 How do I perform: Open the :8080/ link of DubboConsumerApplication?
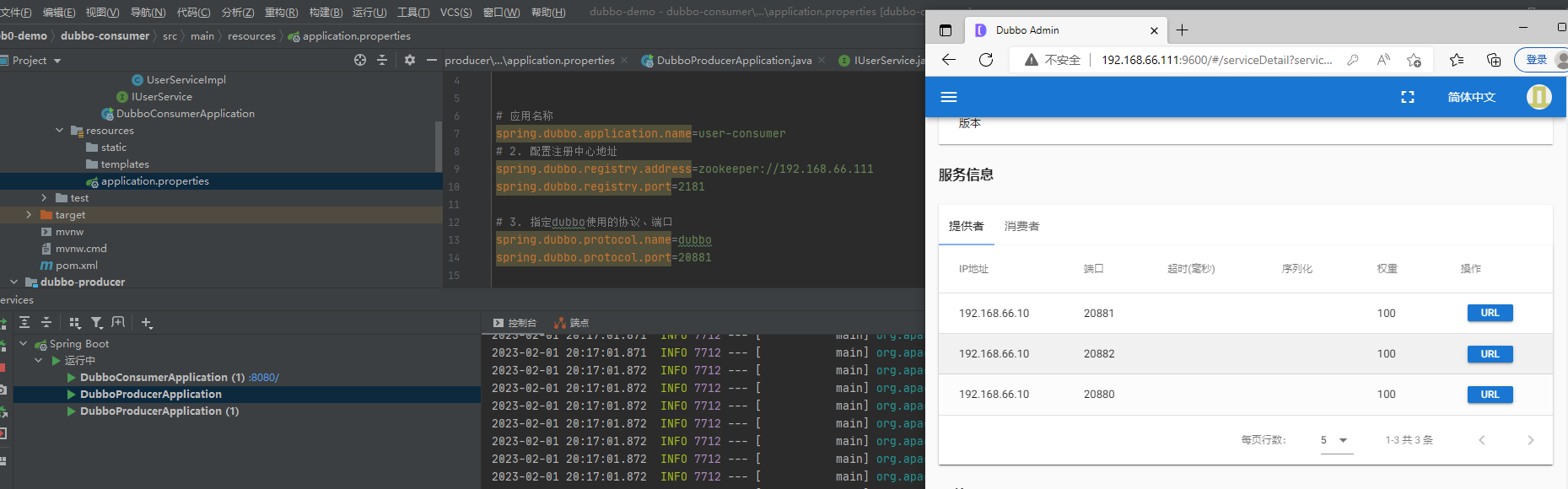tap(264, 378)
